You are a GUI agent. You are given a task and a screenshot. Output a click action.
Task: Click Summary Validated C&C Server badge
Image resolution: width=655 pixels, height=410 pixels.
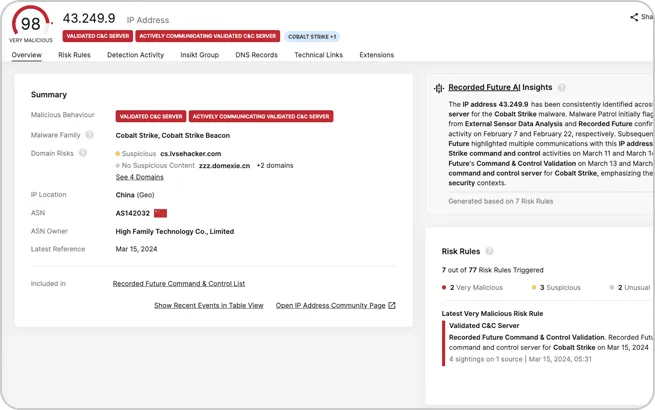click(x=151, y=116)
